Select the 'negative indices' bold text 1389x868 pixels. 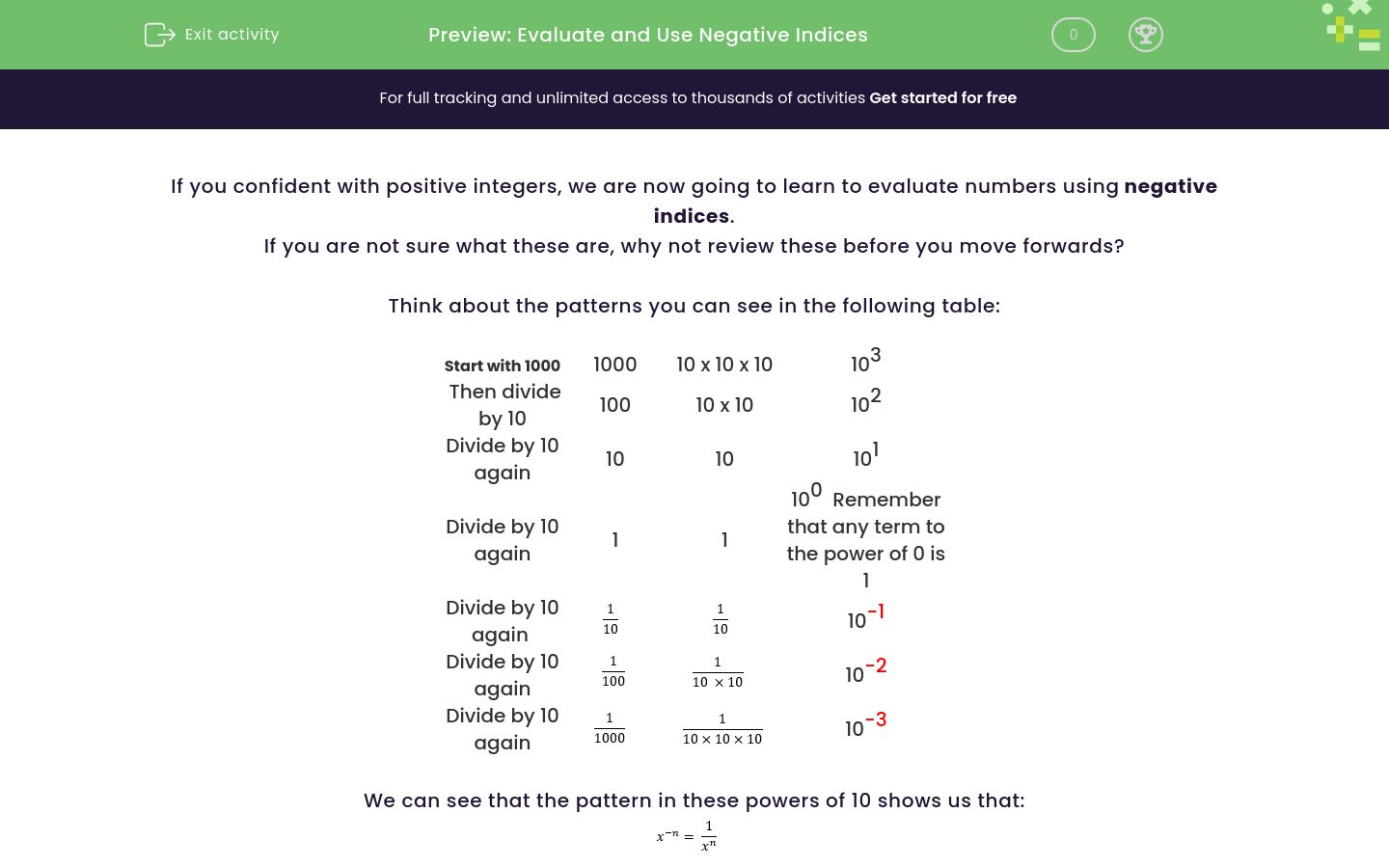pyautogui.click(x=1170, y=186)
